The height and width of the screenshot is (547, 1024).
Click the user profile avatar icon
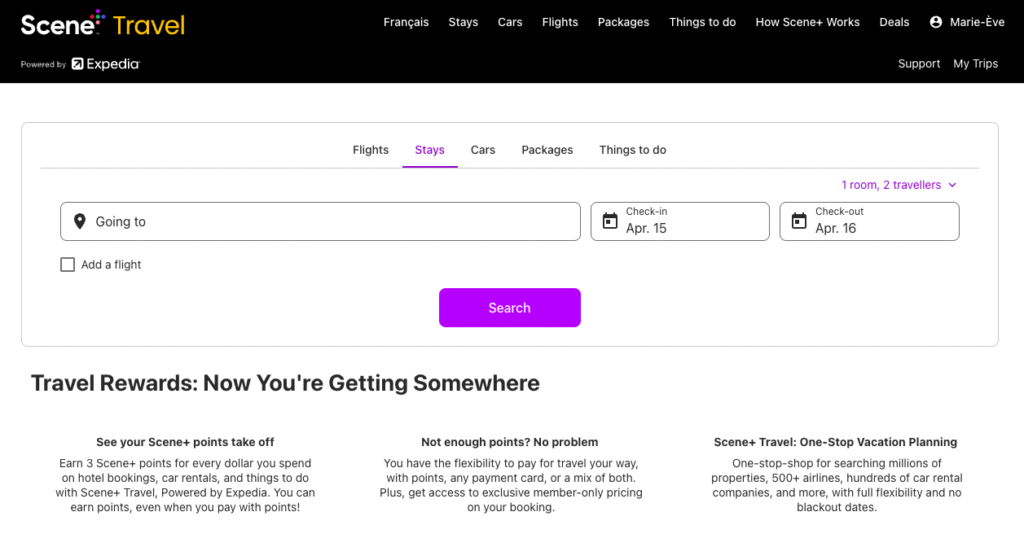click(936, 22)
